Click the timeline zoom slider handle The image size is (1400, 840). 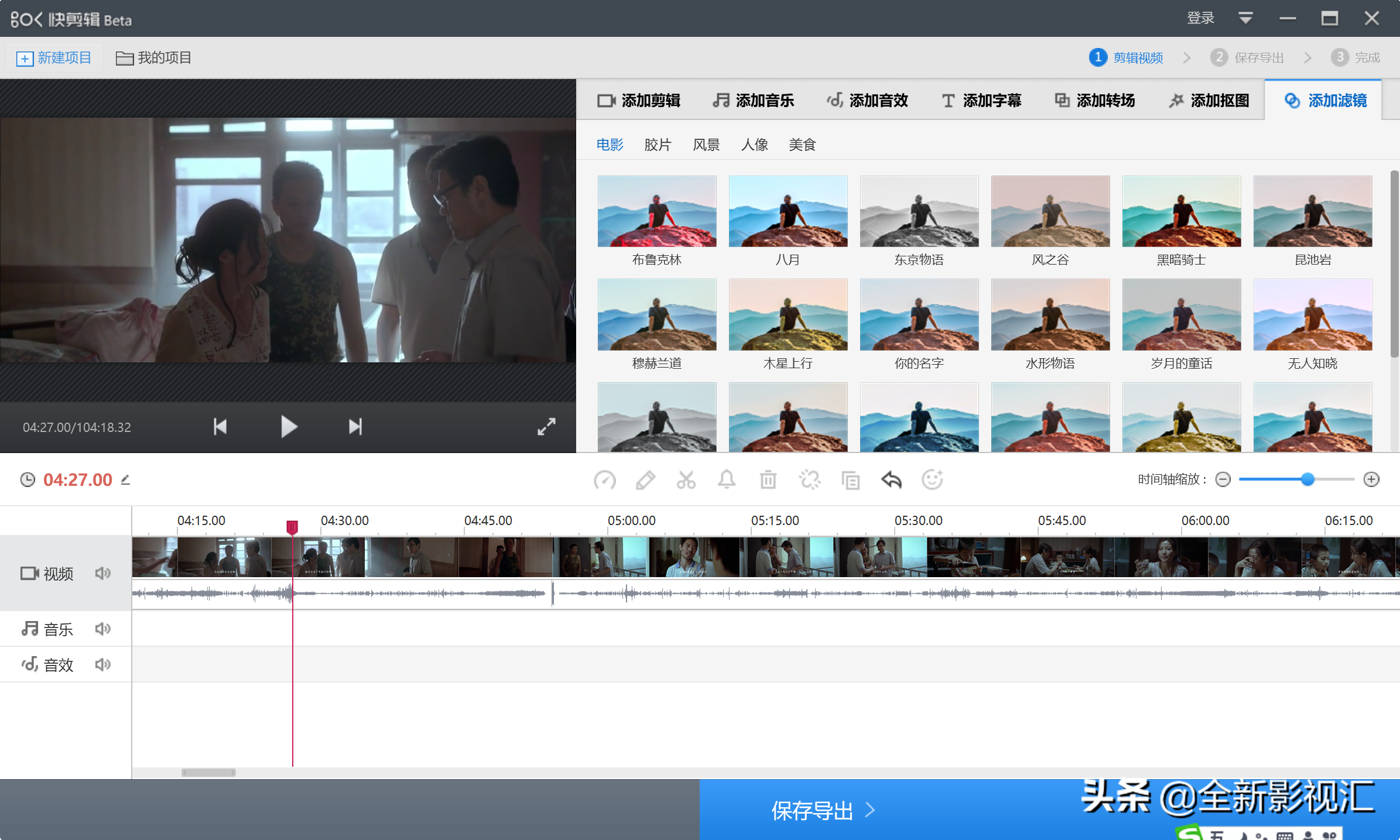click(1307, 479)
